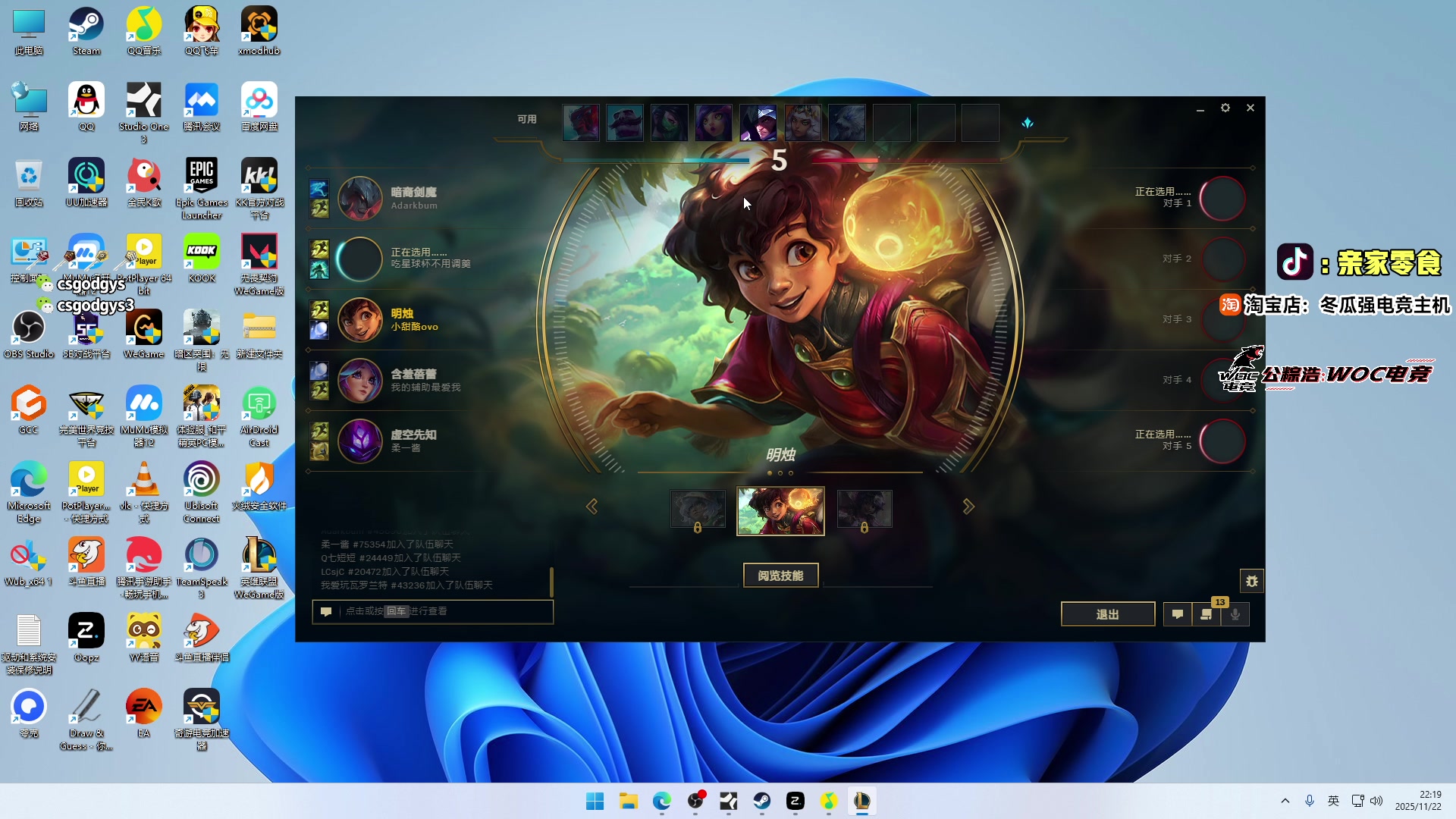The width and height of the screenshot is (1456, 819).
Task: Click 暗裔剑魔 player portrait
Action: (359, 199)
